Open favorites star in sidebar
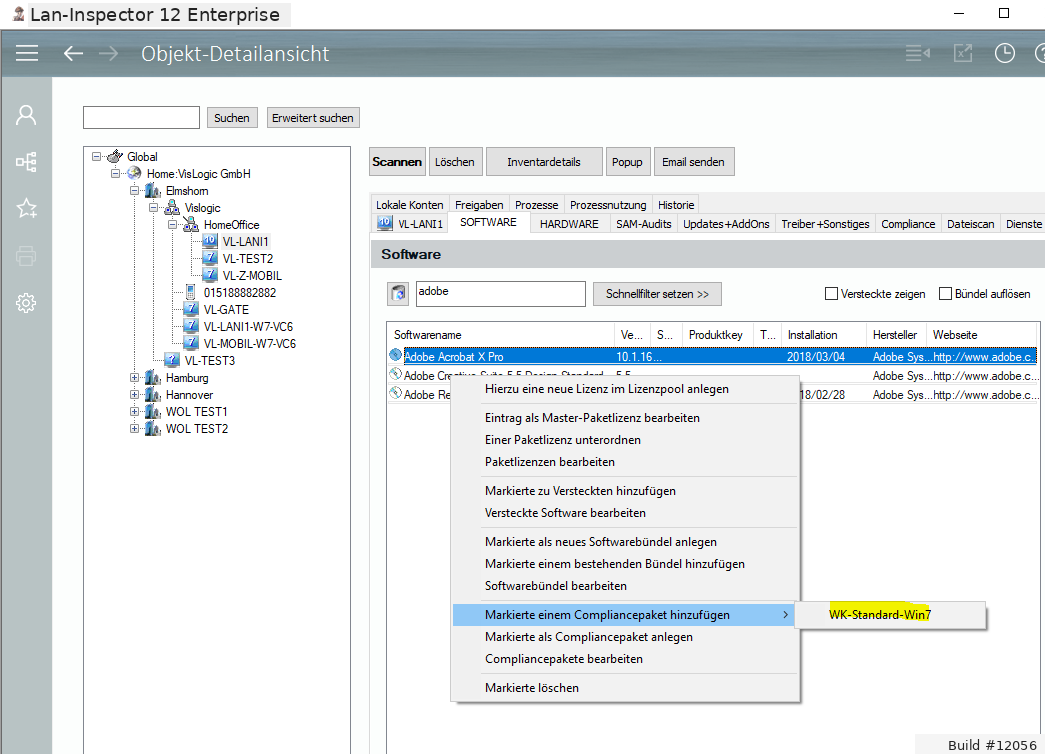Image resolution: width=1045 pixels, height=754 pixels. click(x=26, y=209)
